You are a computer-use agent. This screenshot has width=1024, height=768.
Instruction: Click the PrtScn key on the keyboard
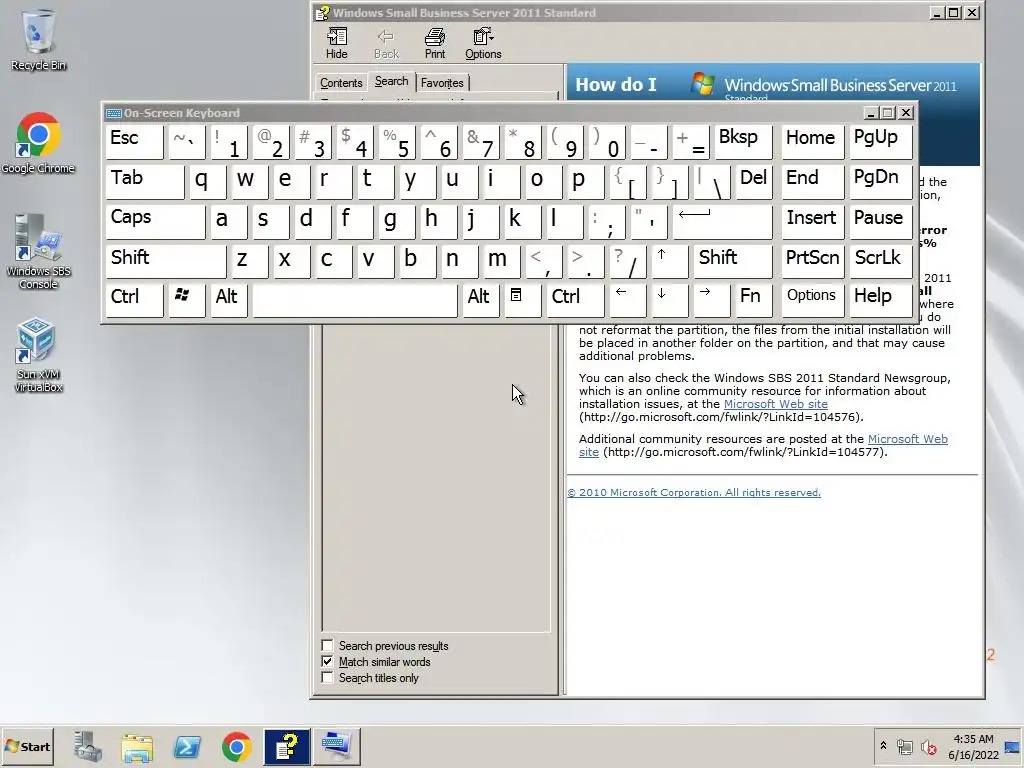812,260
